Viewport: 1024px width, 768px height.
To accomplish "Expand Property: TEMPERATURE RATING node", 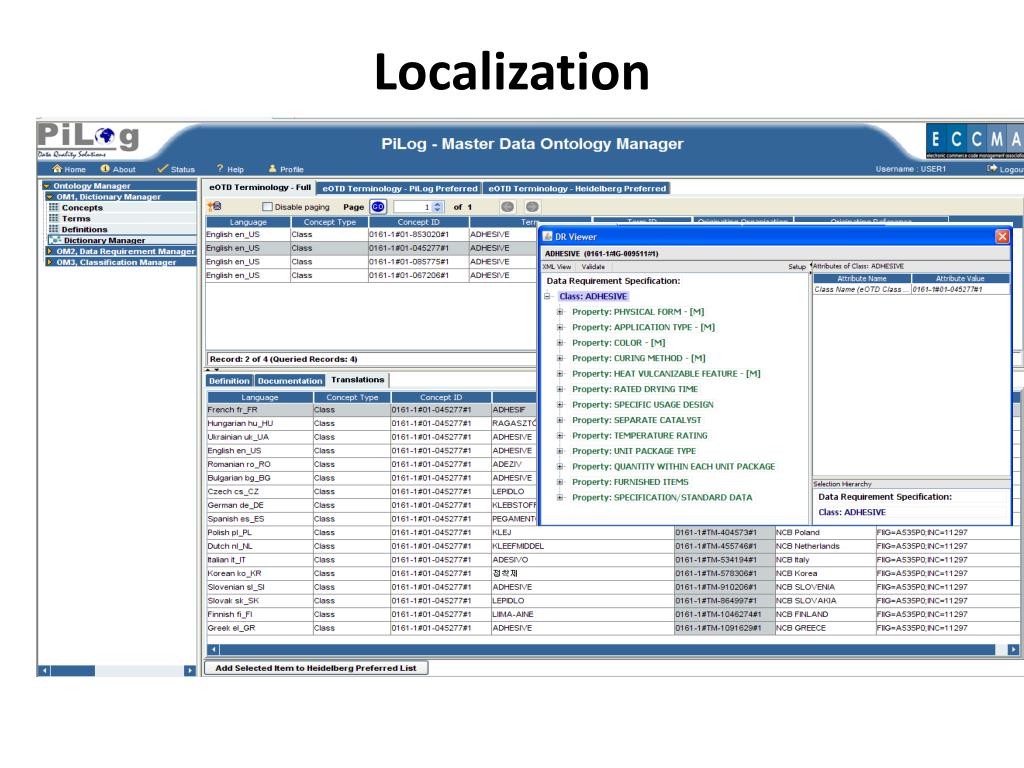I will point(560,436).
